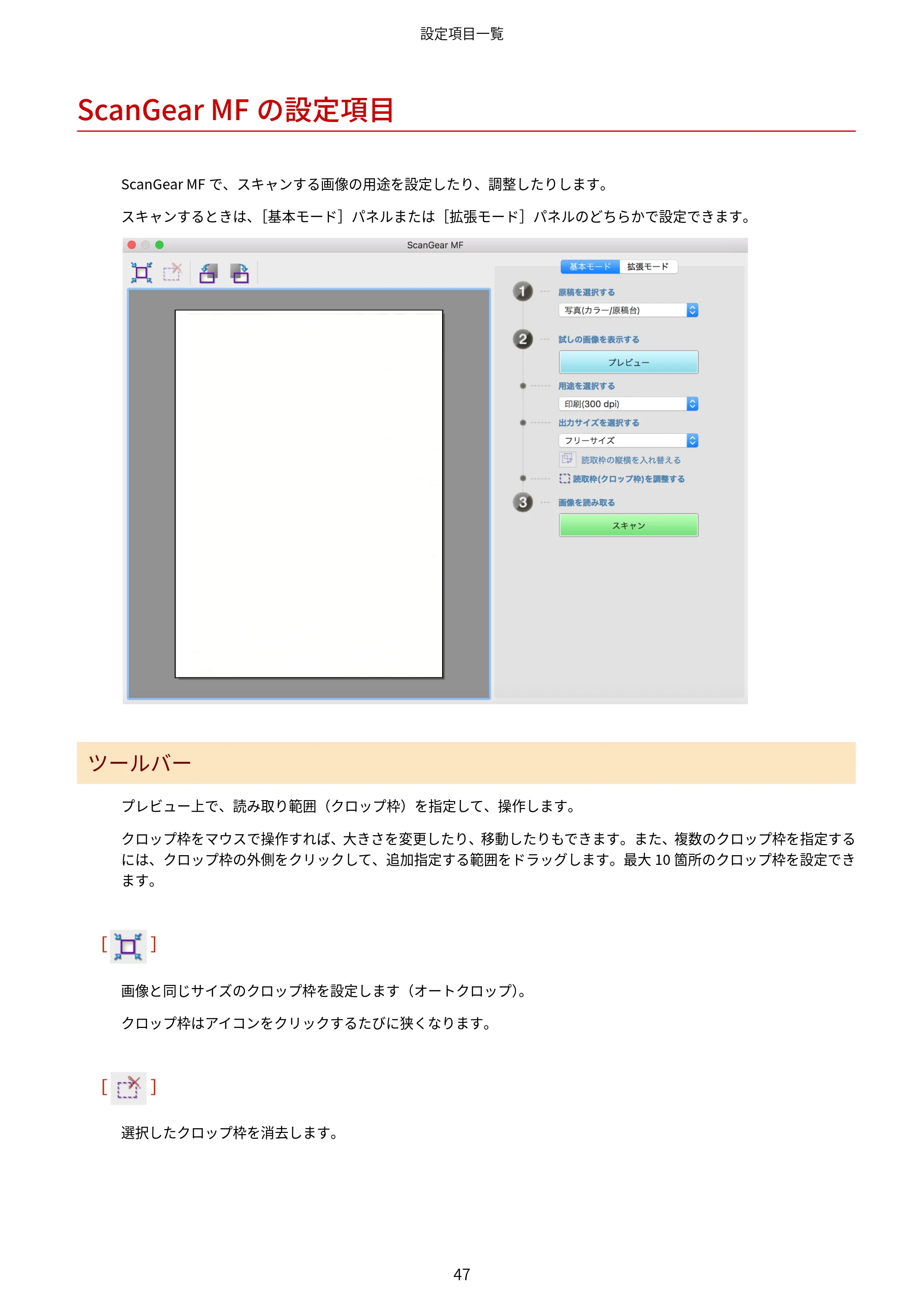Click the 画像を読み取る heading
Image resolution: width=924 pixels, height=1307 pixels.
pyautogui.click(x=586, y=503)
